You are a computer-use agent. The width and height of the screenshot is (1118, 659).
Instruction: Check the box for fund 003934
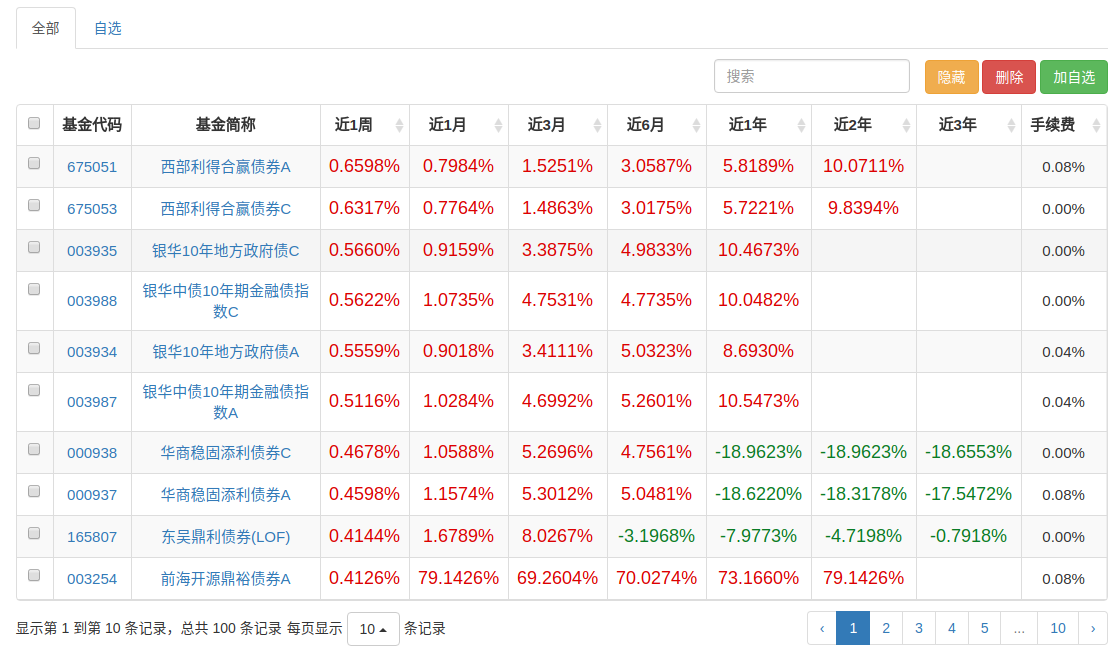coord(34,348)
